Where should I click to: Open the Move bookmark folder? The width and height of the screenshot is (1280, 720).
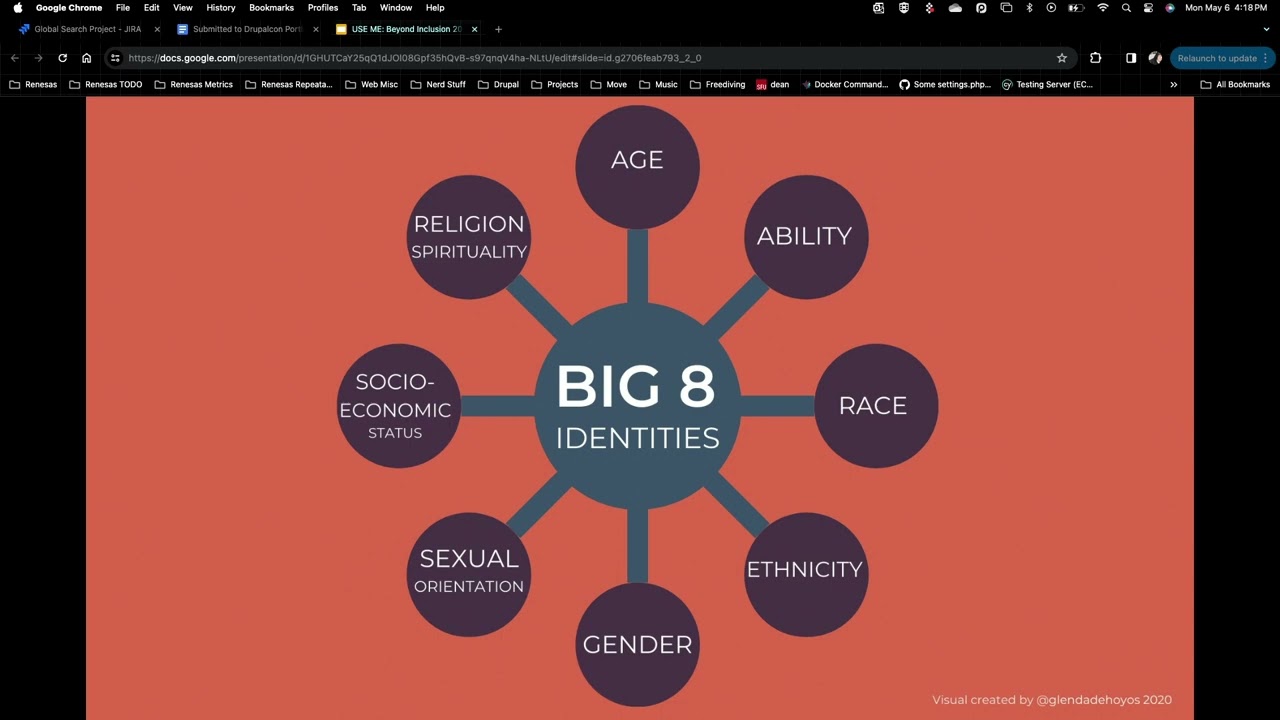point(608,85)
